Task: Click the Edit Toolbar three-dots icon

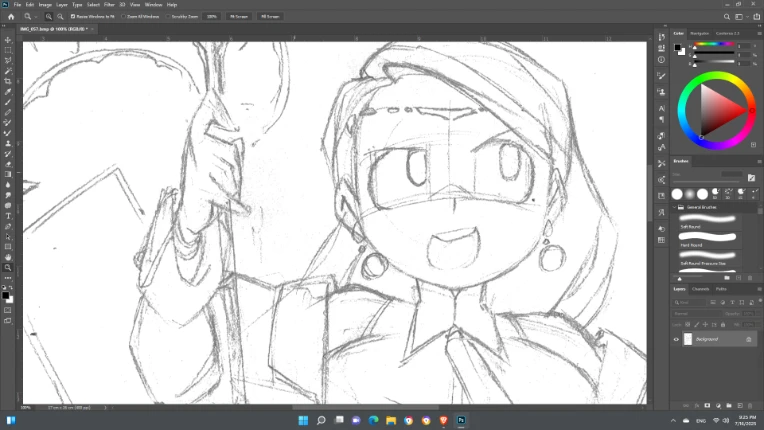Action: tap(8, 278)
